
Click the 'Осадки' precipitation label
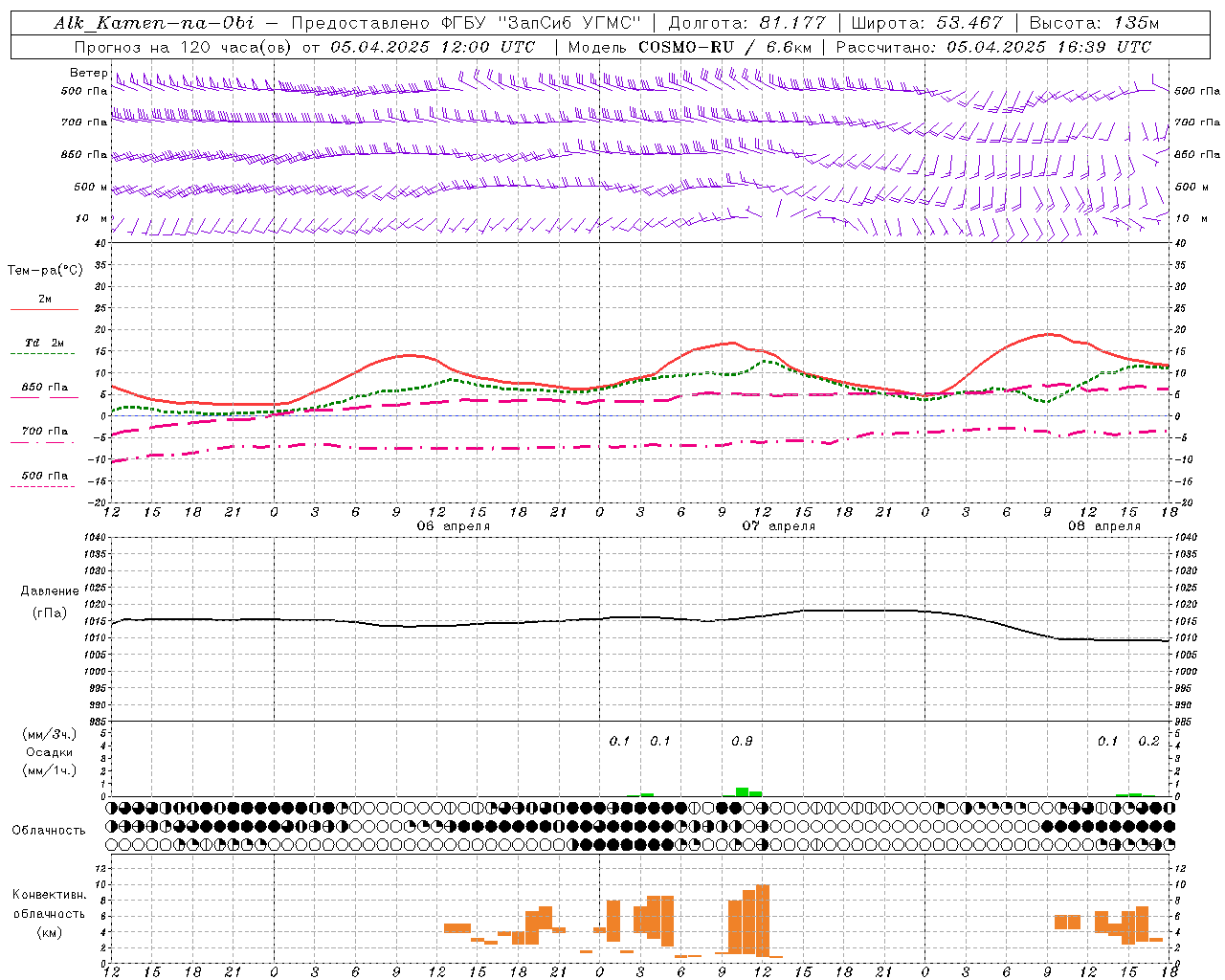(x=50, y=752)
